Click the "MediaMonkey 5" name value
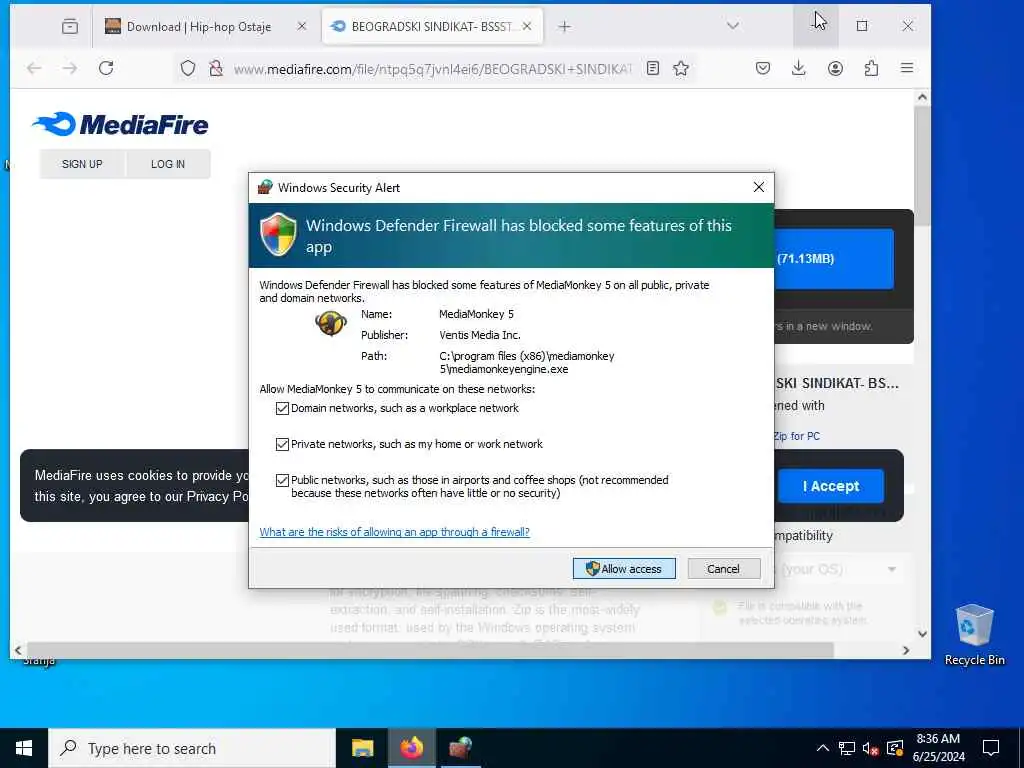The width and height of the screenshot is (1024, 768). tap(476, 314)
